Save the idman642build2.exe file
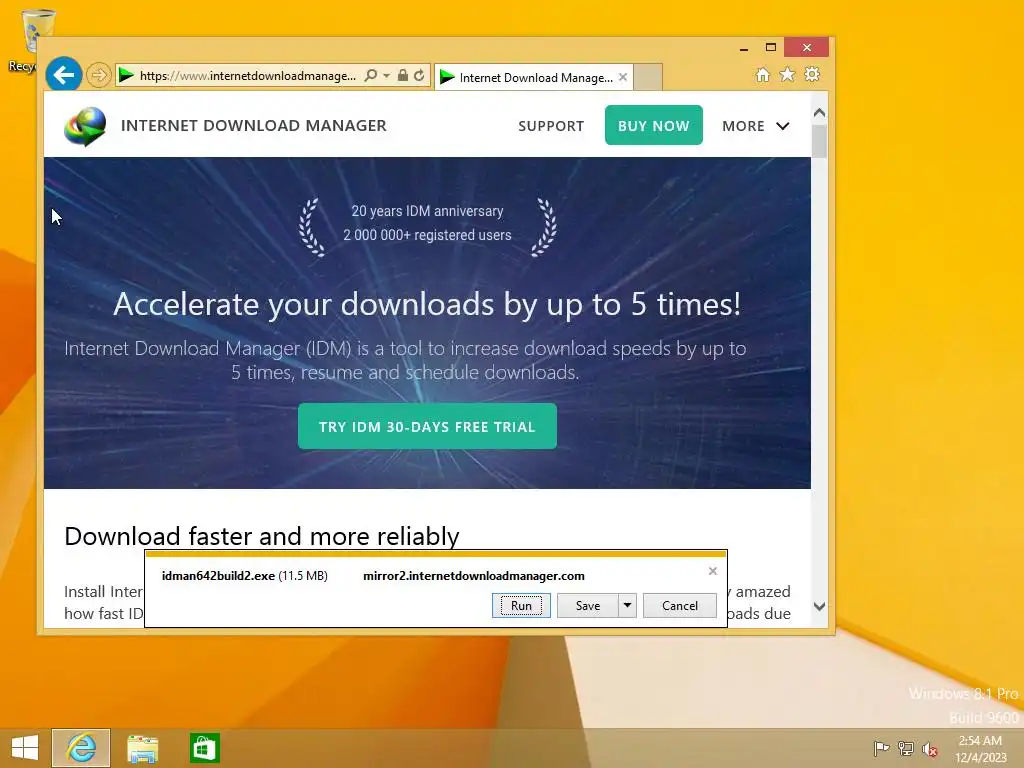 click(x=588, y=605)
